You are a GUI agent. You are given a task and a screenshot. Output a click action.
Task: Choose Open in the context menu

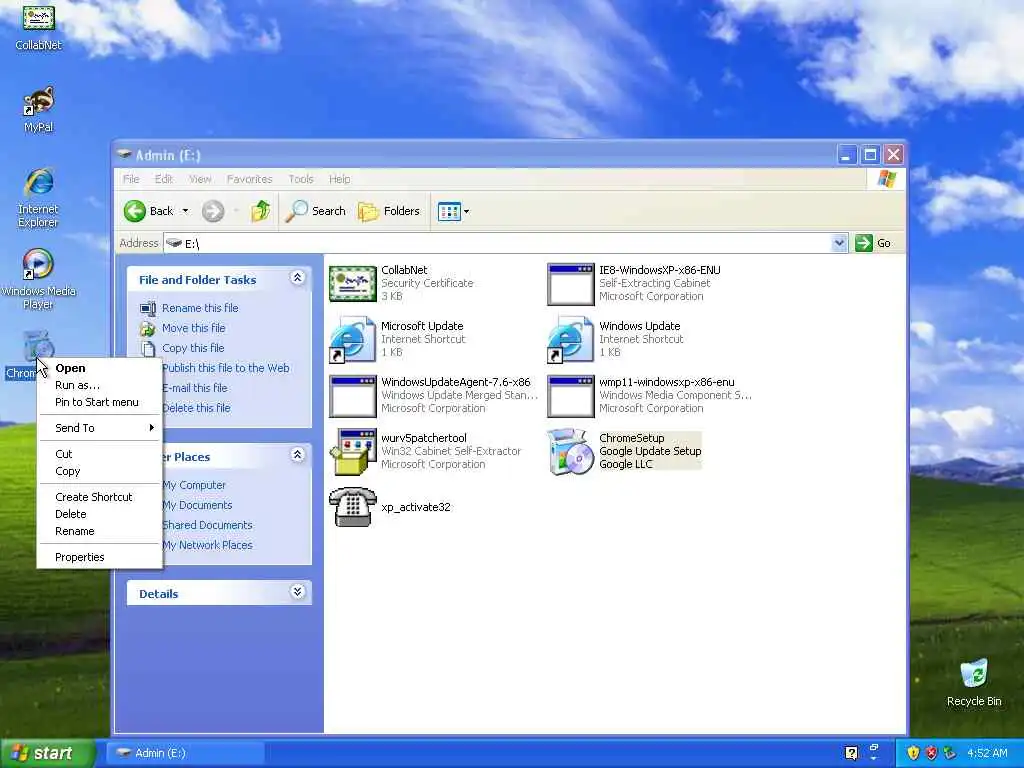(x=99, y=368)
